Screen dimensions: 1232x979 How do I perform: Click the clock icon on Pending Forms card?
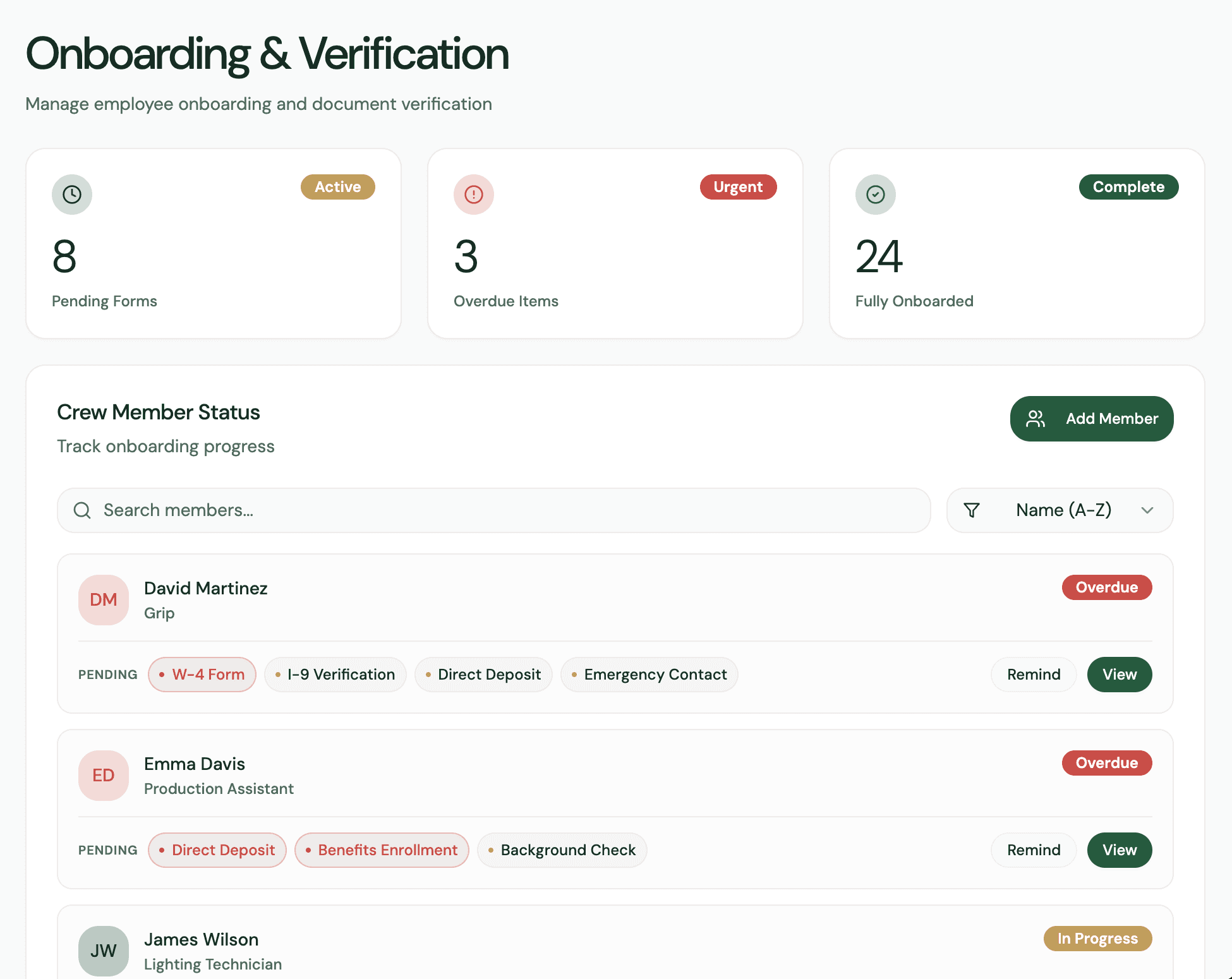click(x=72, y=195)
